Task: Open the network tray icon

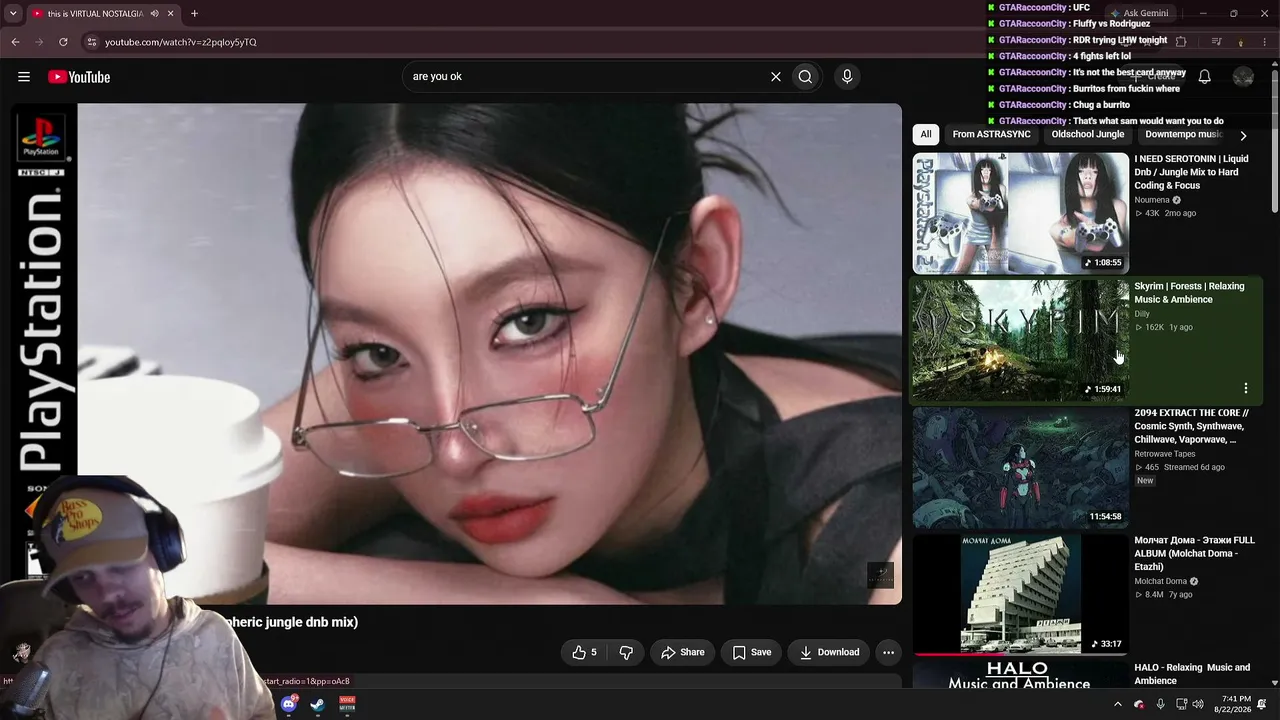Action: coord(1181,704)
